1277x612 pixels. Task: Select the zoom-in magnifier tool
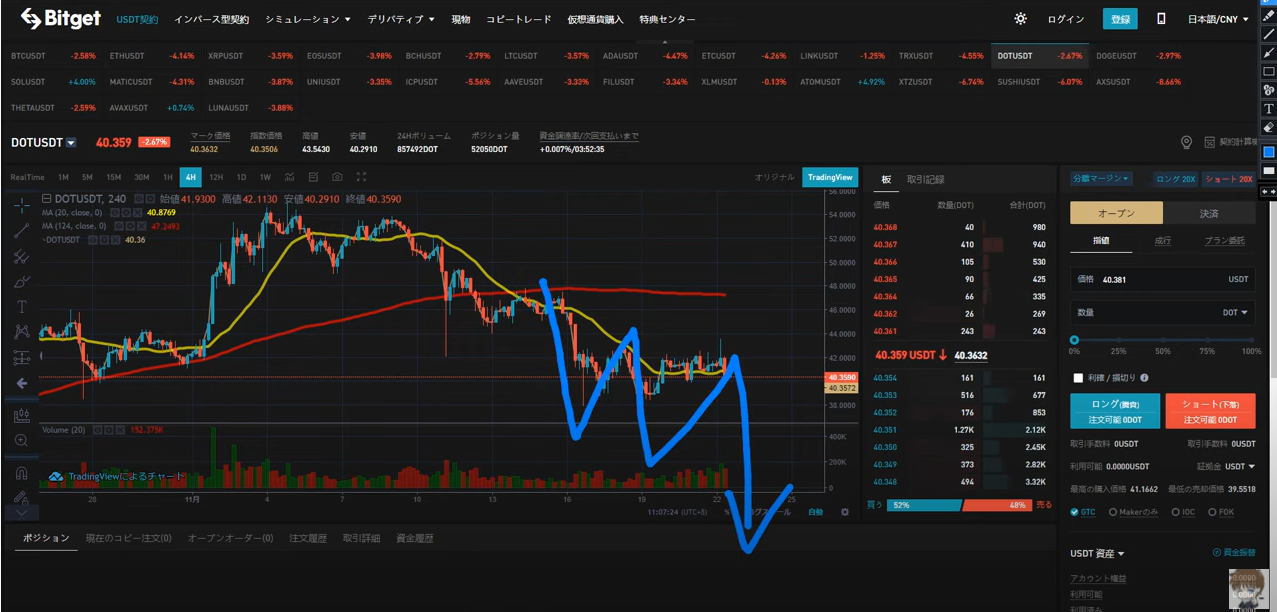[22, 440]
